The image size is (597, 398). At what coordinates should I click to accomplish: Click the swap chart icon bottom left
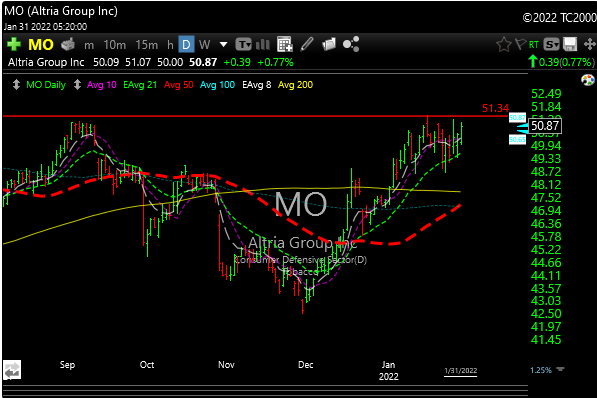(12, 370)
